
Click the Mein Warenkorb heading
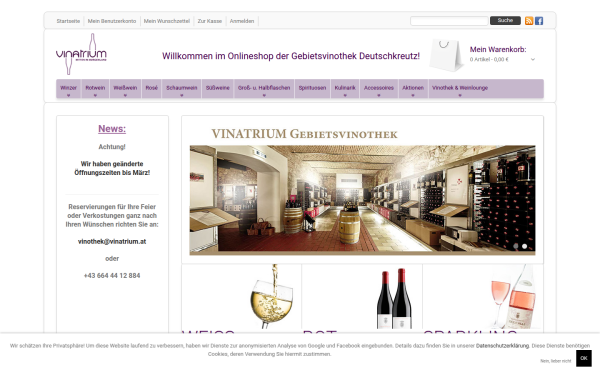(498, 49)
